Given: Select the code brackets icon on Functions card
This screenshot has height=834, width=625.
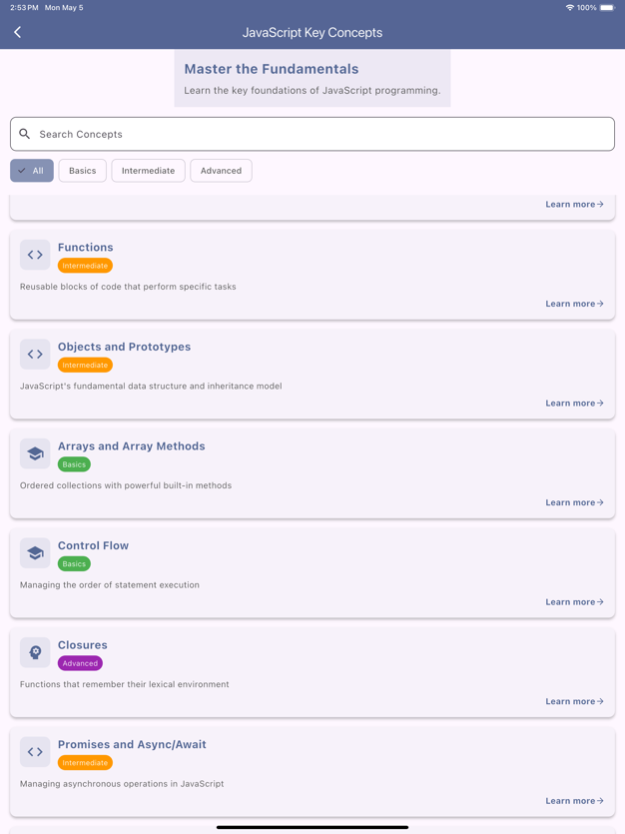Looking at the screenshot, I should point(35,254).
